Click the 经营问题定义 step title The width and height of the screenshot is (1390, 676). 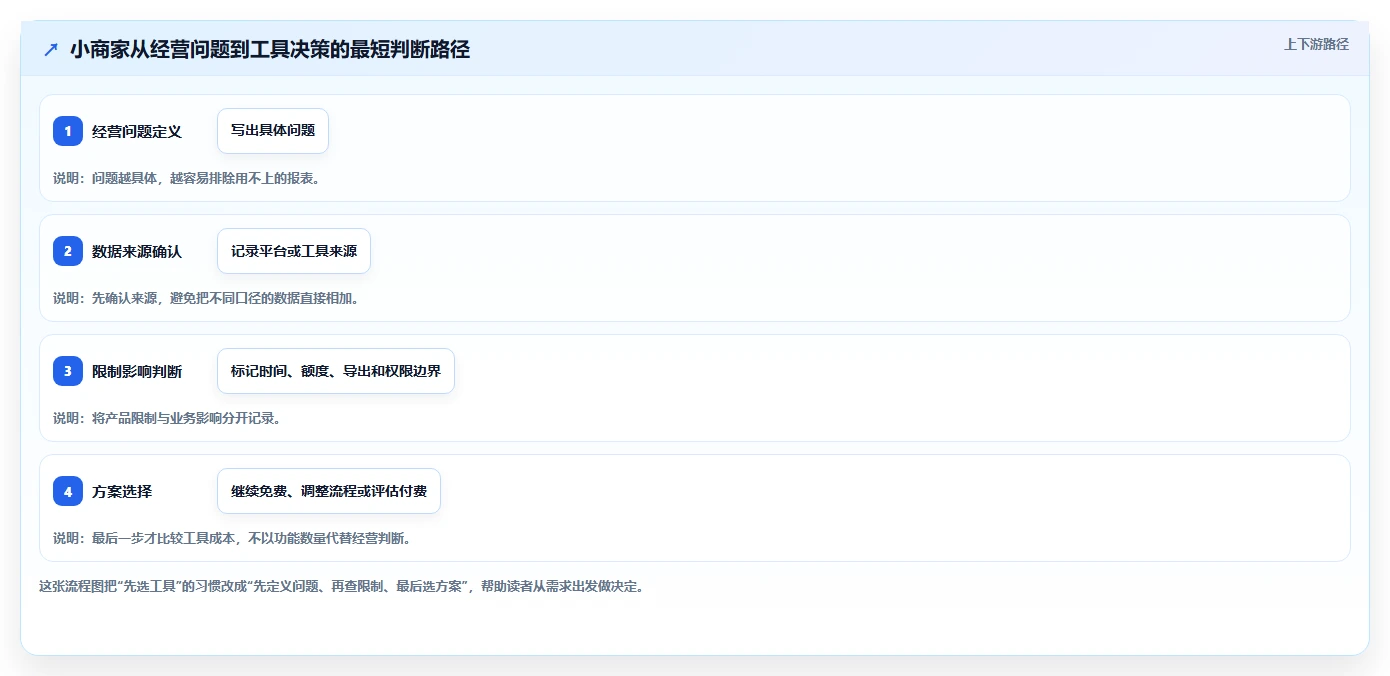137,131
